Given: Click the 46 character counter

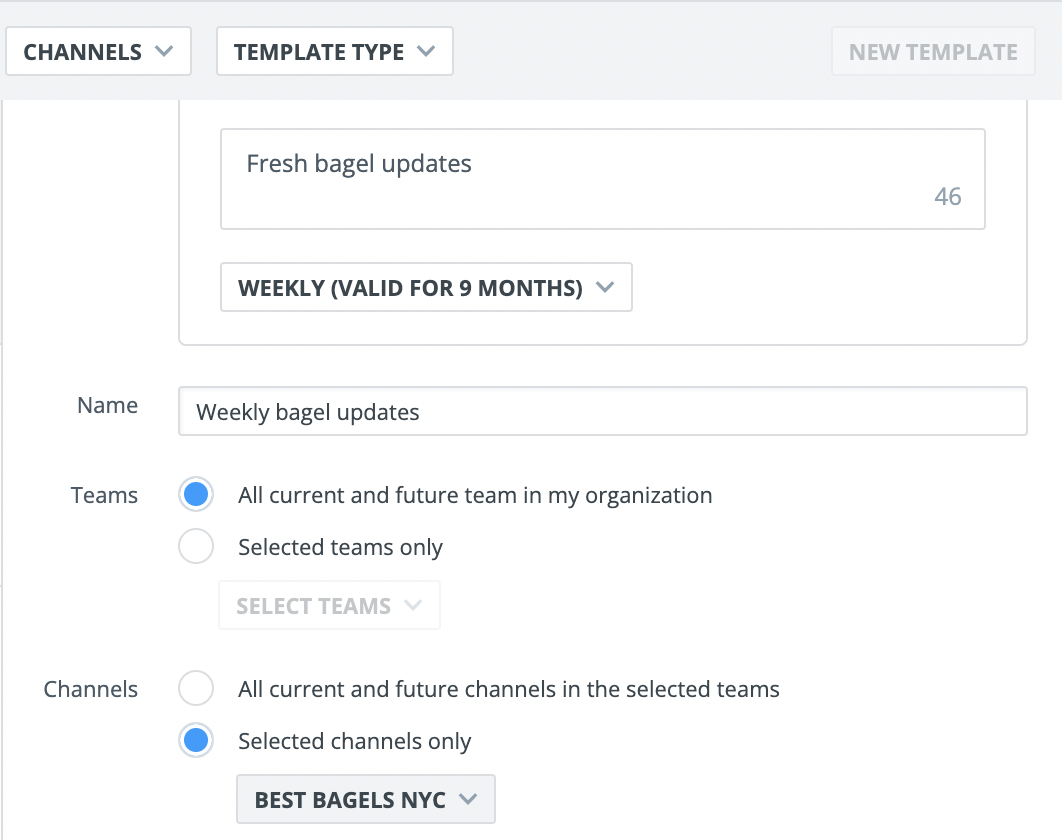Looking at the screenshot, I should [x=948, y=196].
